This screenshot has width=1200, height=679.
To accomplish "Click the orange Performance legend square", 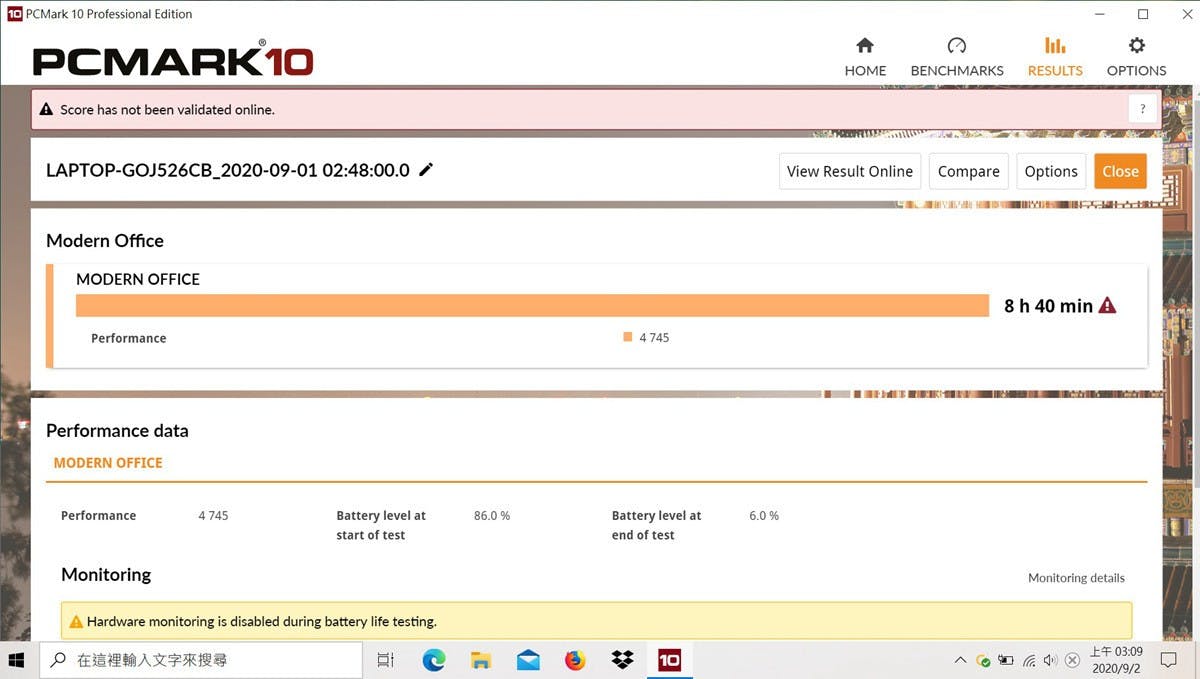I will pyautogui.click(x=628, y=337).
